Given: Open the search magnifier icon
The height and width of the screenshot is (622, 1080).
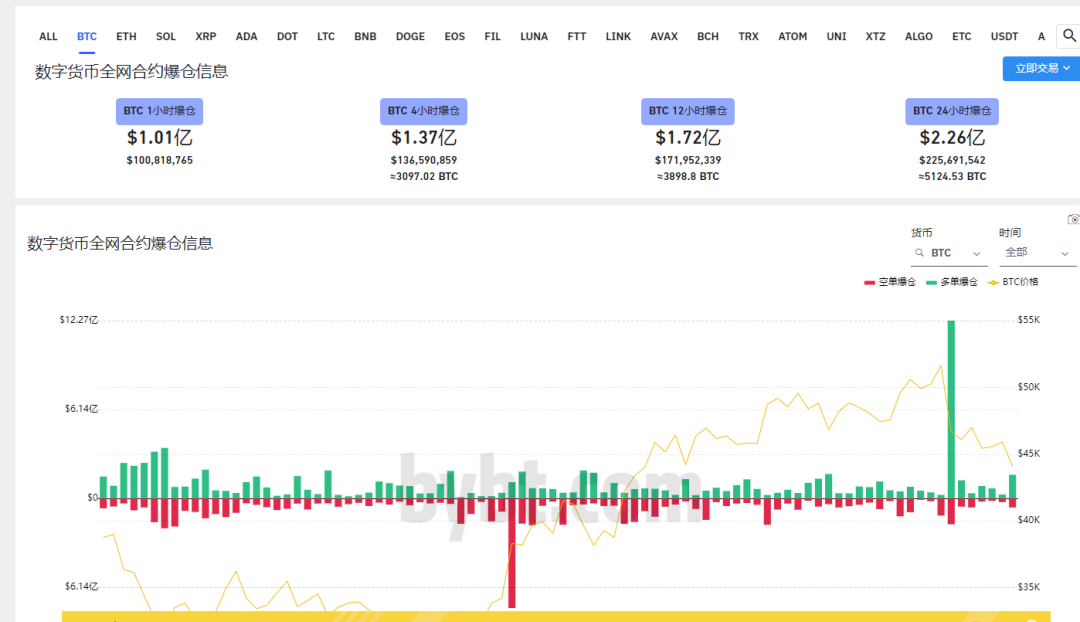Looking at the screenshot, I should tap(1069, 35).
